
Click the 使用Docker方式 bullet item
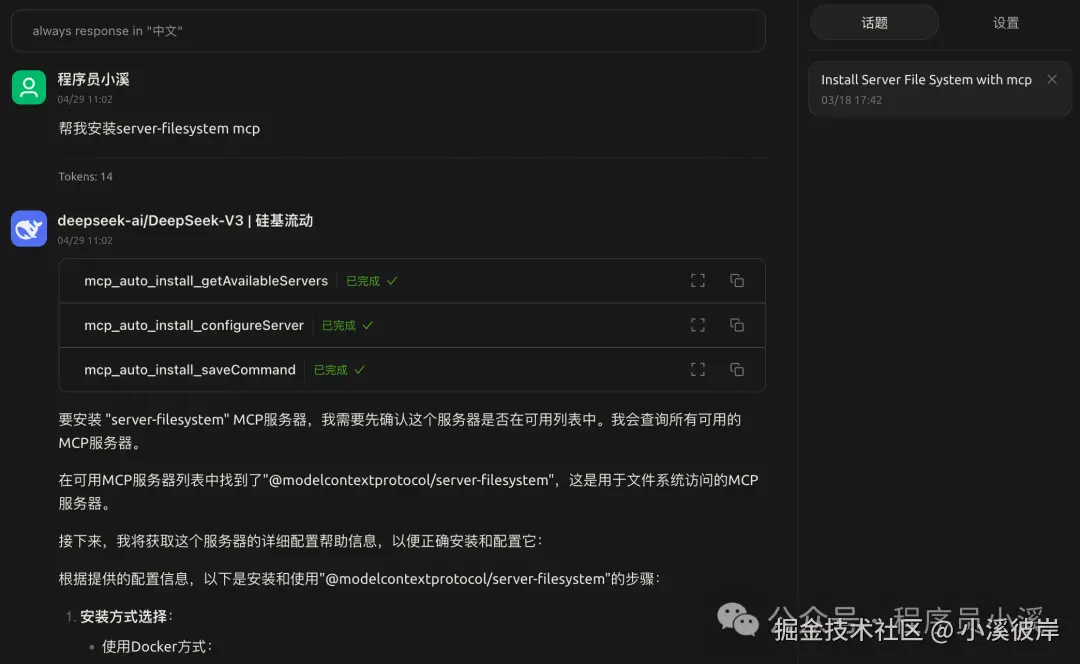point(157,647)
